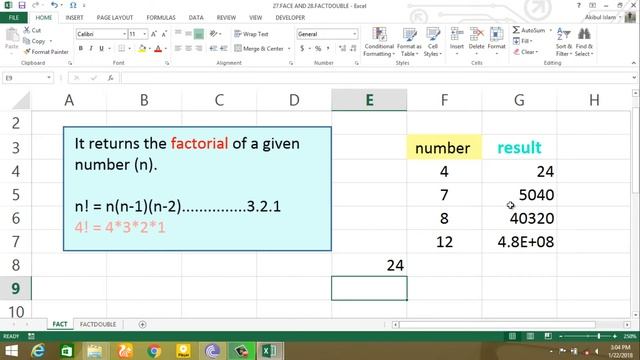Toggle Italic formatting
Viewport: 640px width, 360px height.
[91, 49]
